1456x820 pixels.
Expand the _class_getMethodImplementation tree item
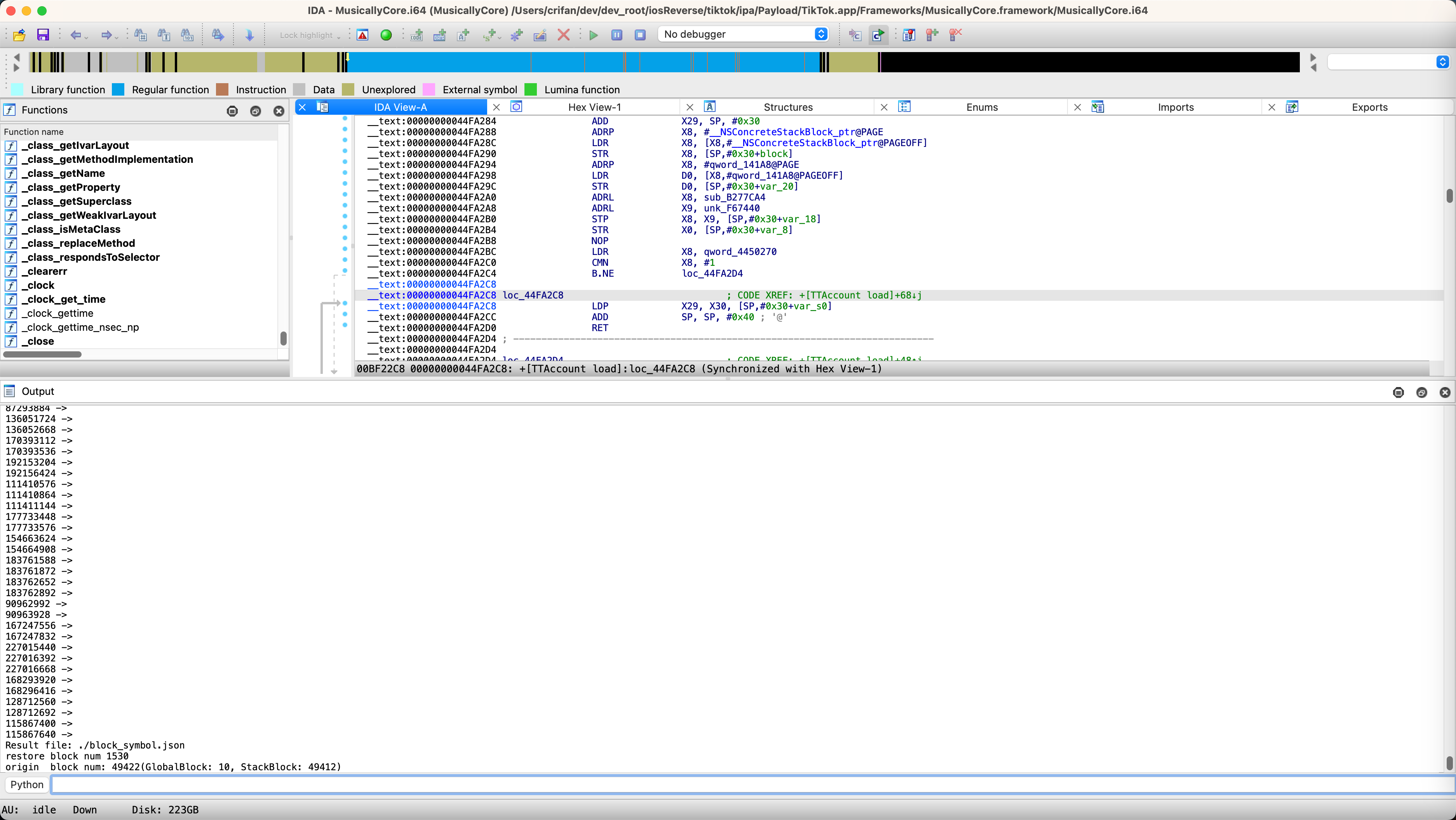click(x=107, y=159)
